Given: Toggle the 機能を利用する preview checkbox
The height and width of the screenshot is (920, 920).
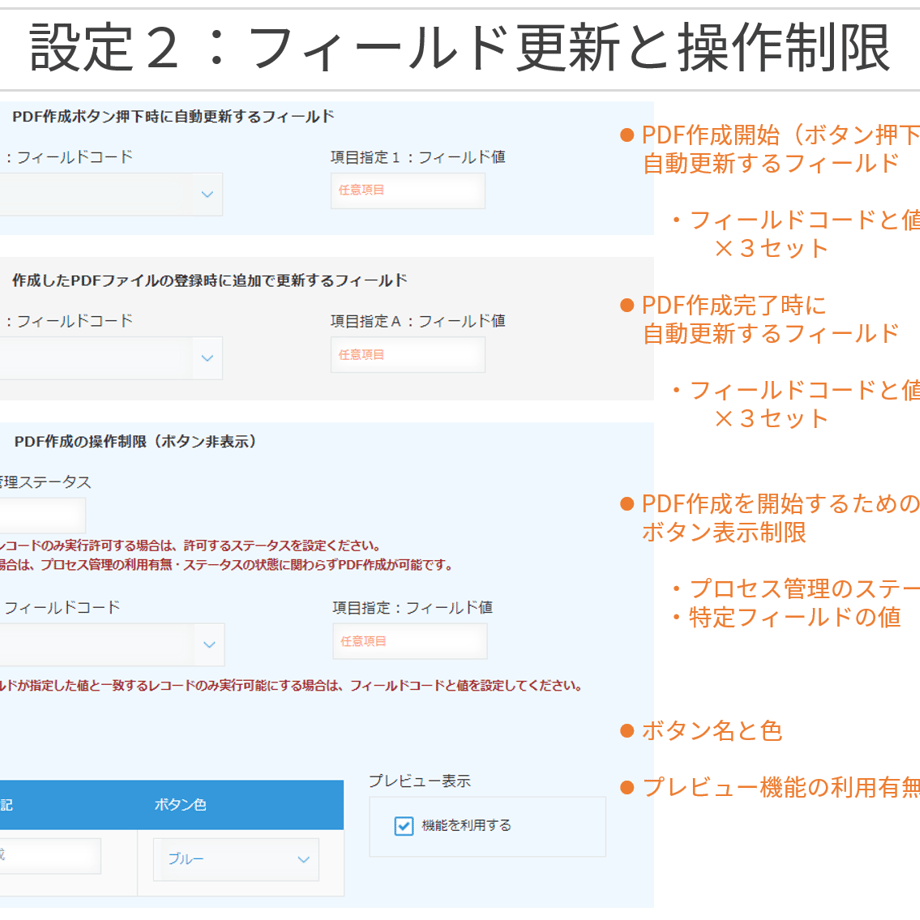Looking at the screenshot, I should 404,826.
